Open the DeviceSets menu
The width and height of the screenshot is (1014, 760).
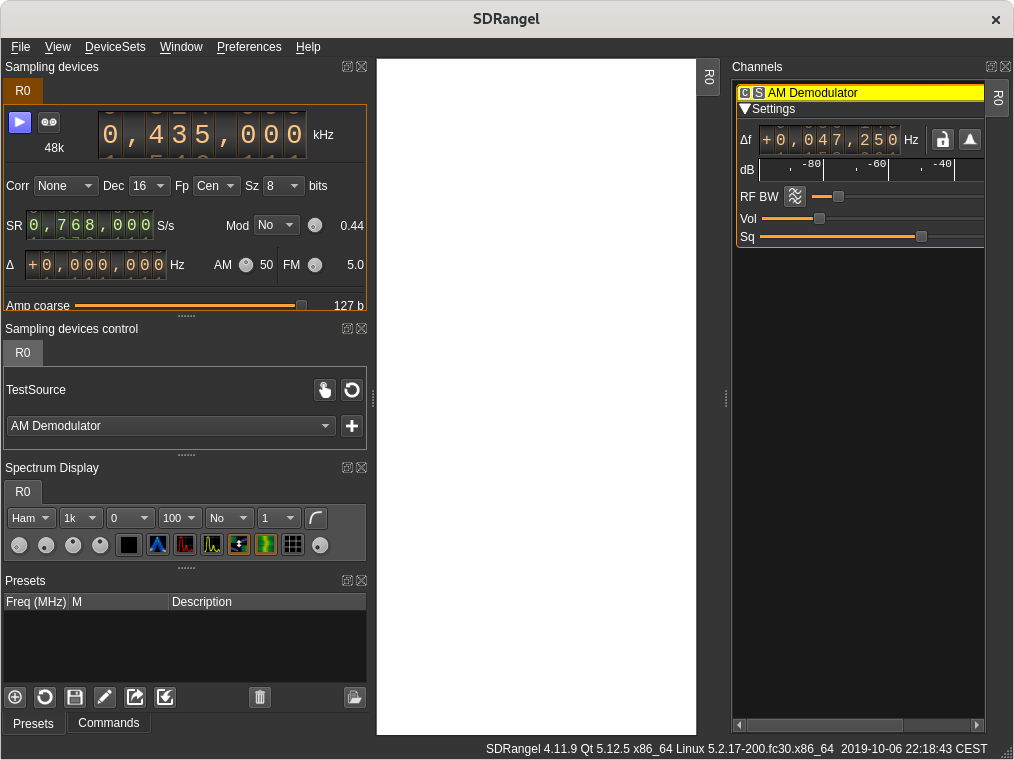(115, 47)
